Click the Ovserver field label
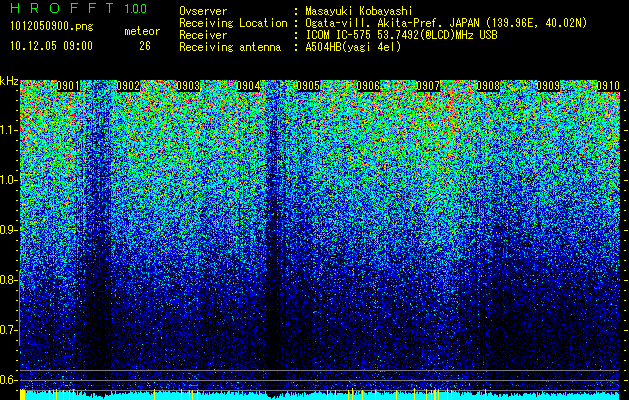 (203, 11)
